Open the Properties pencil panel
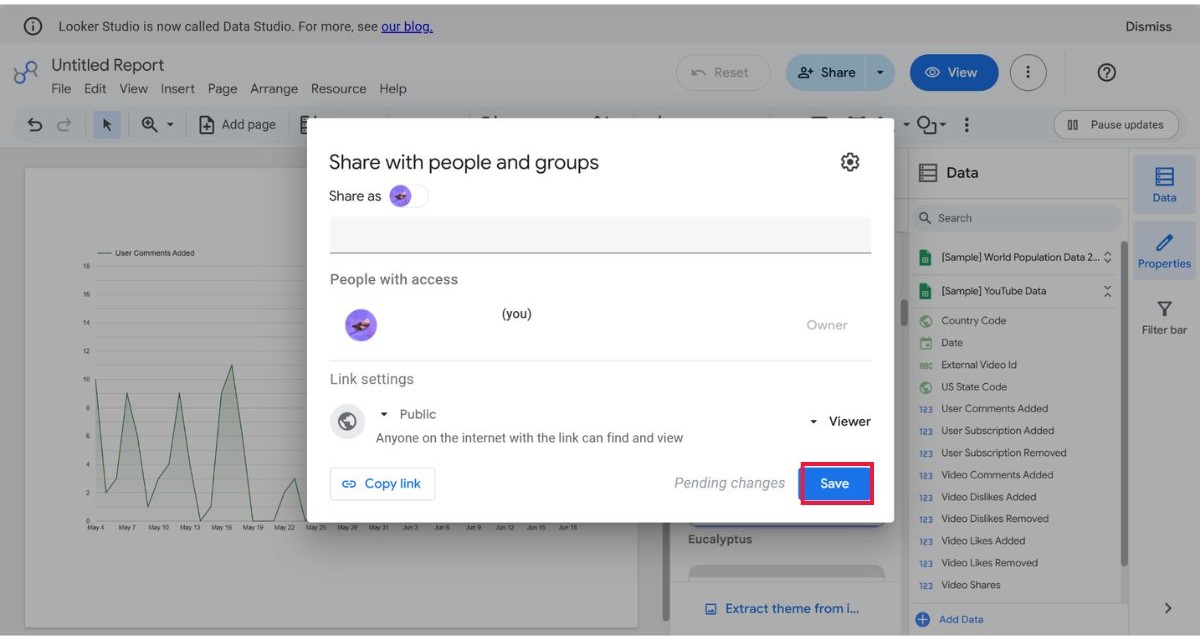 (1164, 251)
